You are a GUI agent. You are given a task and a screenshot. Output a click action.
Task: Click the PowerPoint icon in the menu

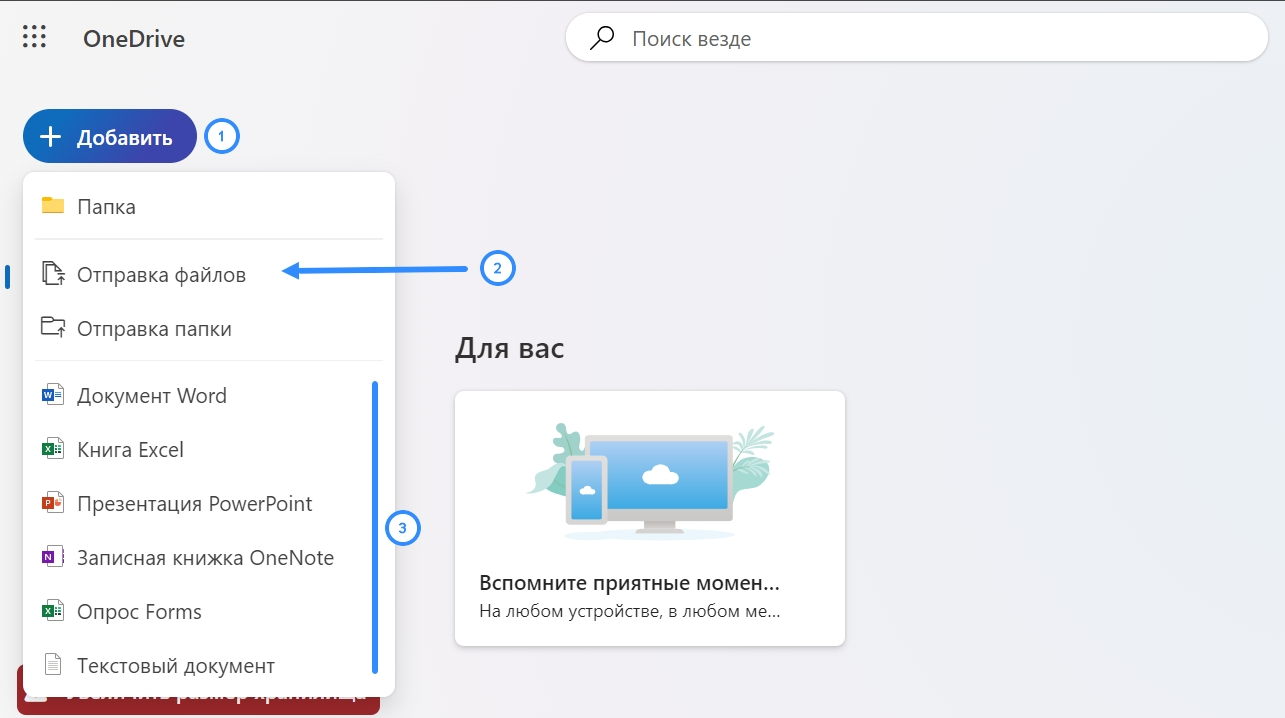(x=53, y=503)
